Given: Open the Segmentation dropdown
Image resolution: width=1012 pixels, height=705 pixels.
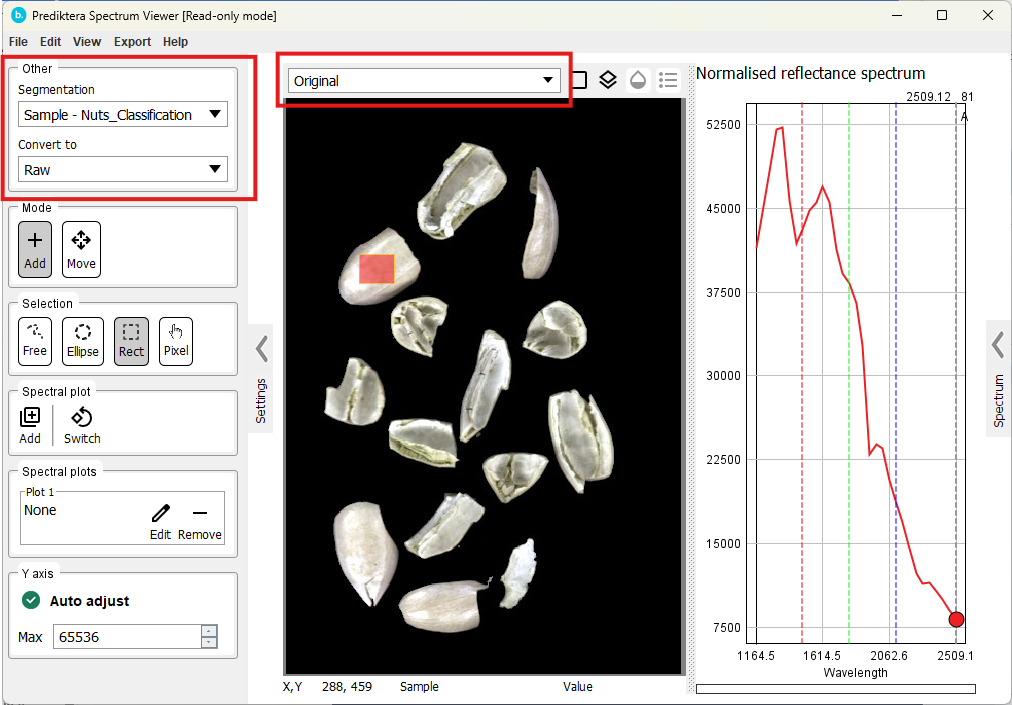Looking at the screenshot, I should coord(123,115).
